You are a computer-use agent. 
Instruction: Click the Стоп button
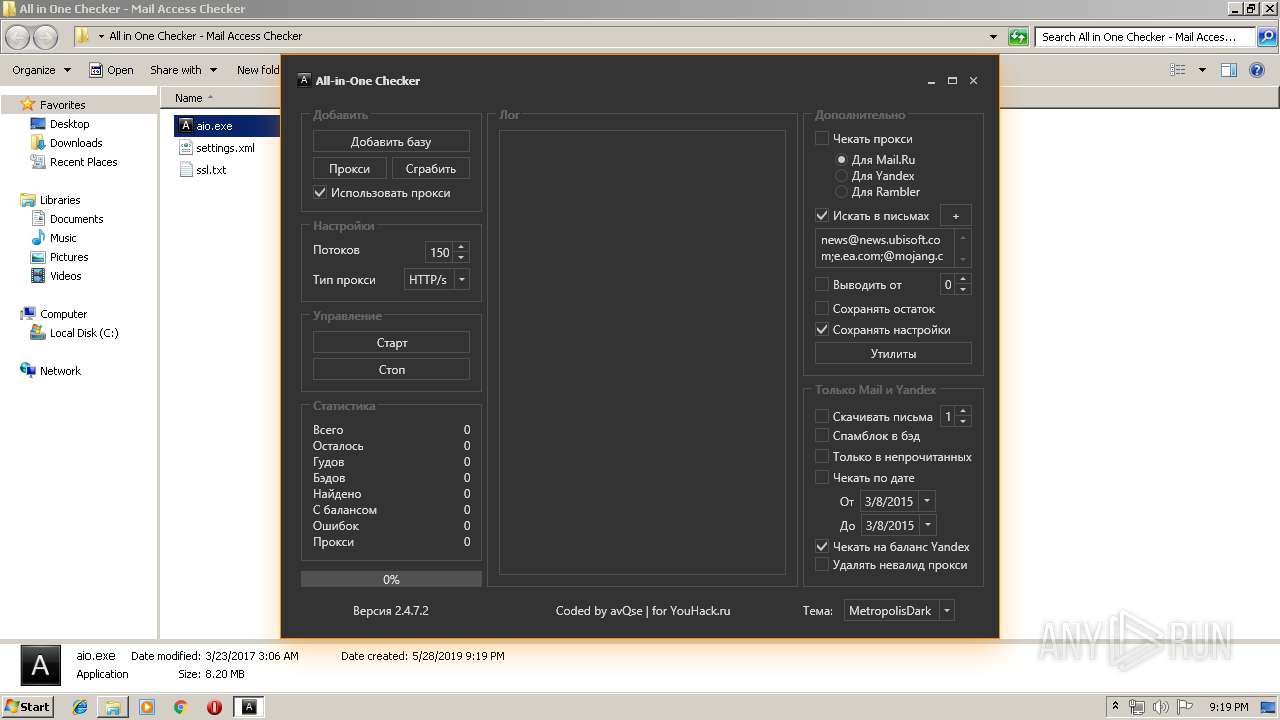[x=391, y=370]
